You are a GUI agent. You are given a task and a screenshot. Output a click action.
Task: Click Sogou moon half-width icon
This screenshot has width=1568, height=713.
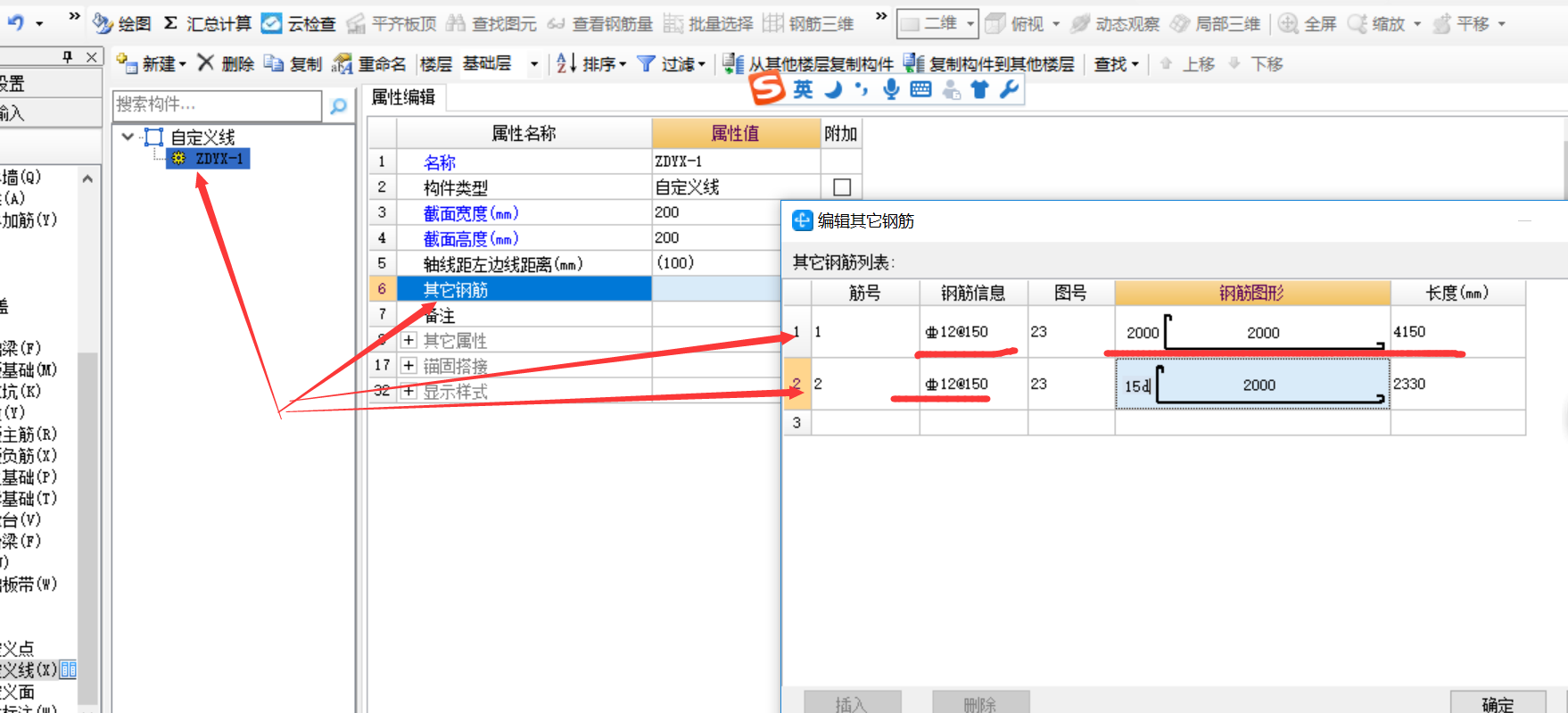point(834,89)
